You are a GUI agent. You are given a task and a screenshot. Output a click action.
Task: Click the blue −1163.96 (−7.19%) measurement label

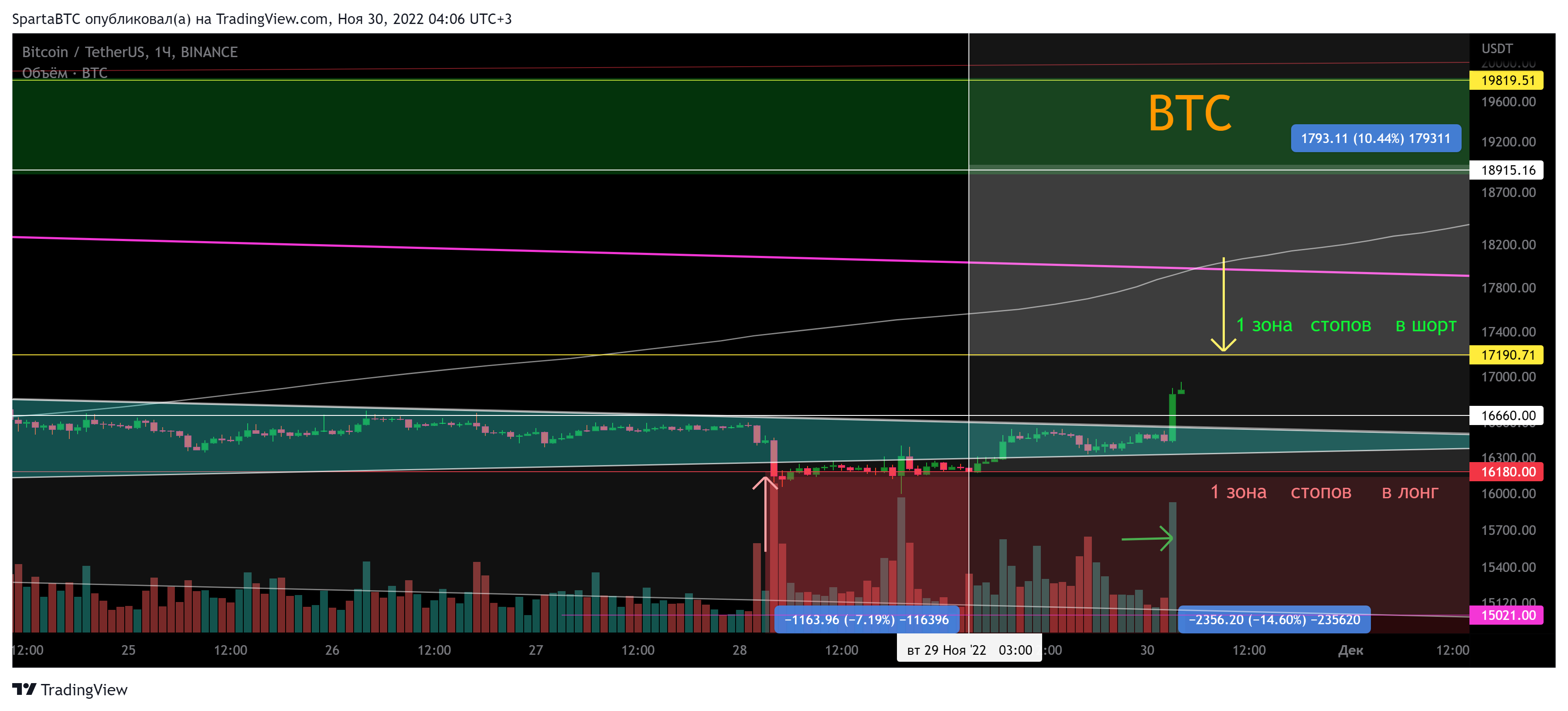866,620
